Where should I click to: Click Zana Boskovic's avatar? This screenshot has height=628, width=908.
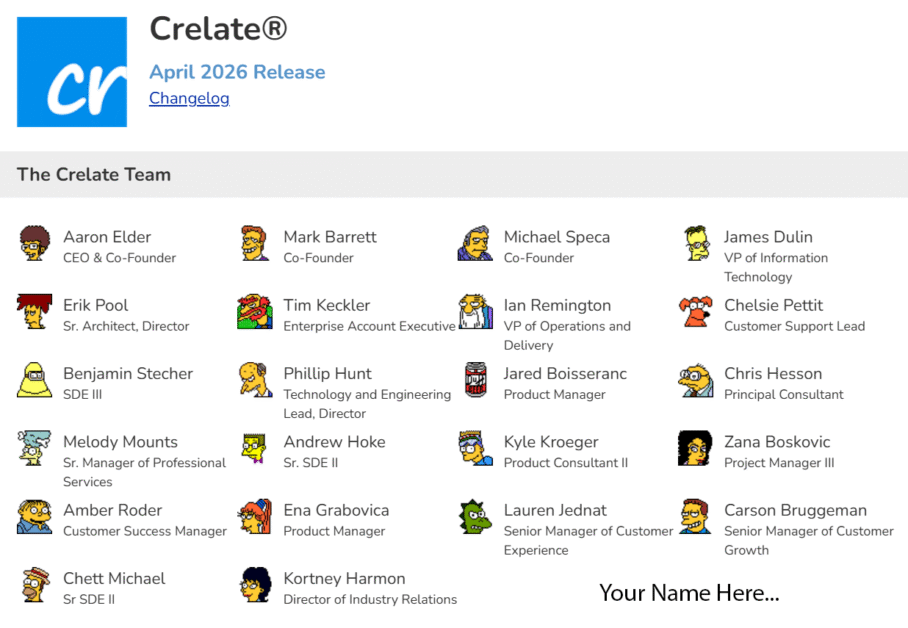pos(695,448)
